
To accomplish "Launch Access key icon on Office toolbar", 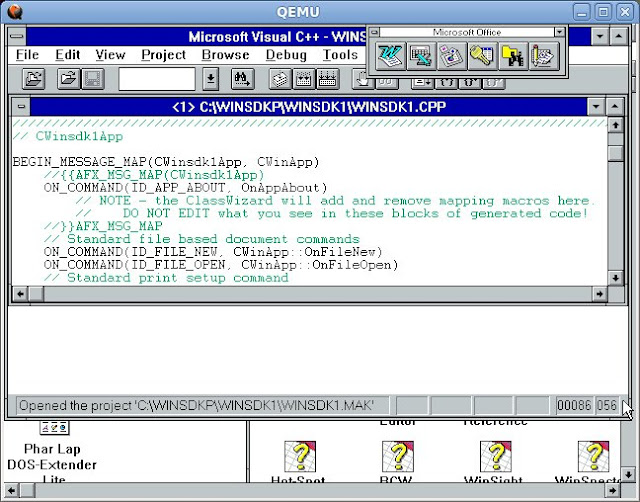I will (x=482, y=56).
